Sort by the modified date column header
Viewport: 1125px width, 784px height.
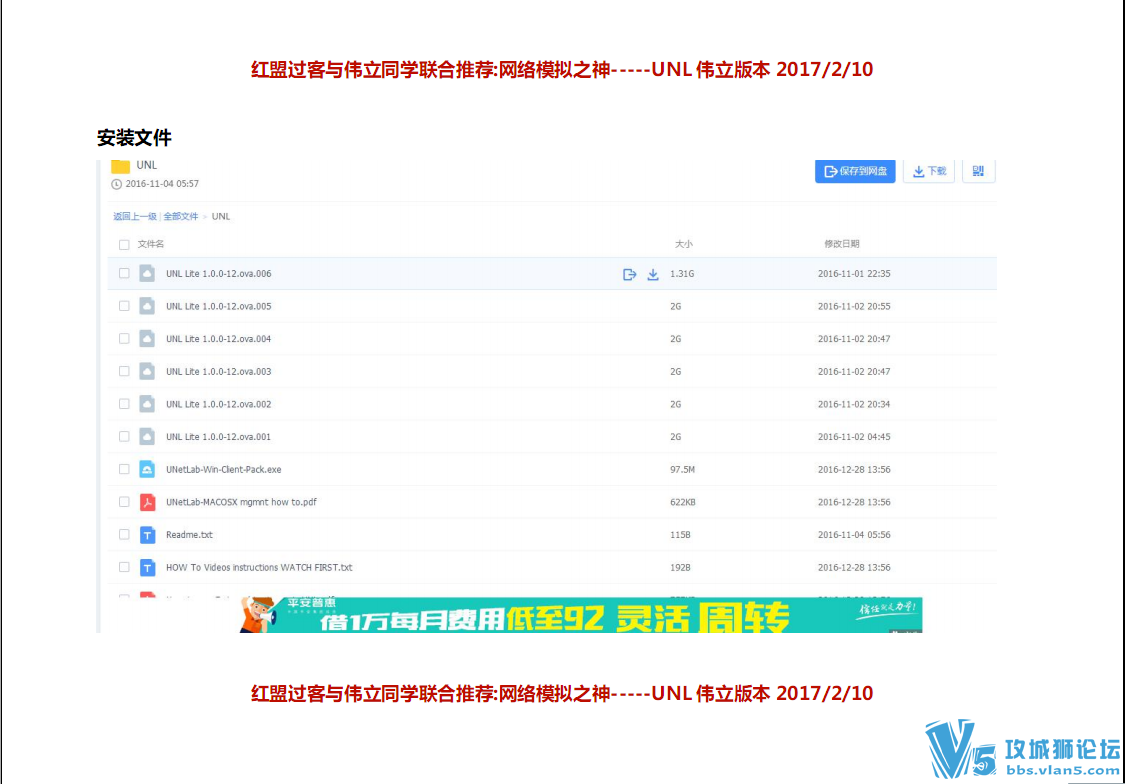842,245
